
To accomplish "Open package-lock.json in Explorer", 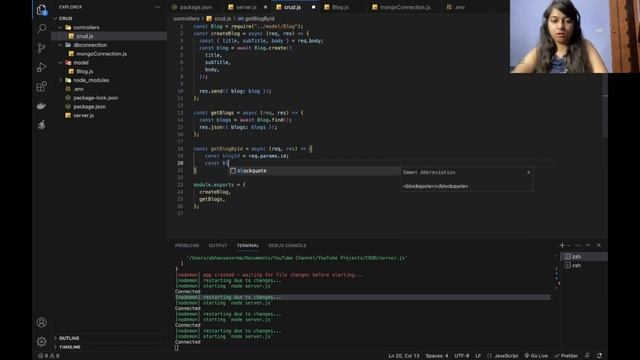I will tap(96, 98).
